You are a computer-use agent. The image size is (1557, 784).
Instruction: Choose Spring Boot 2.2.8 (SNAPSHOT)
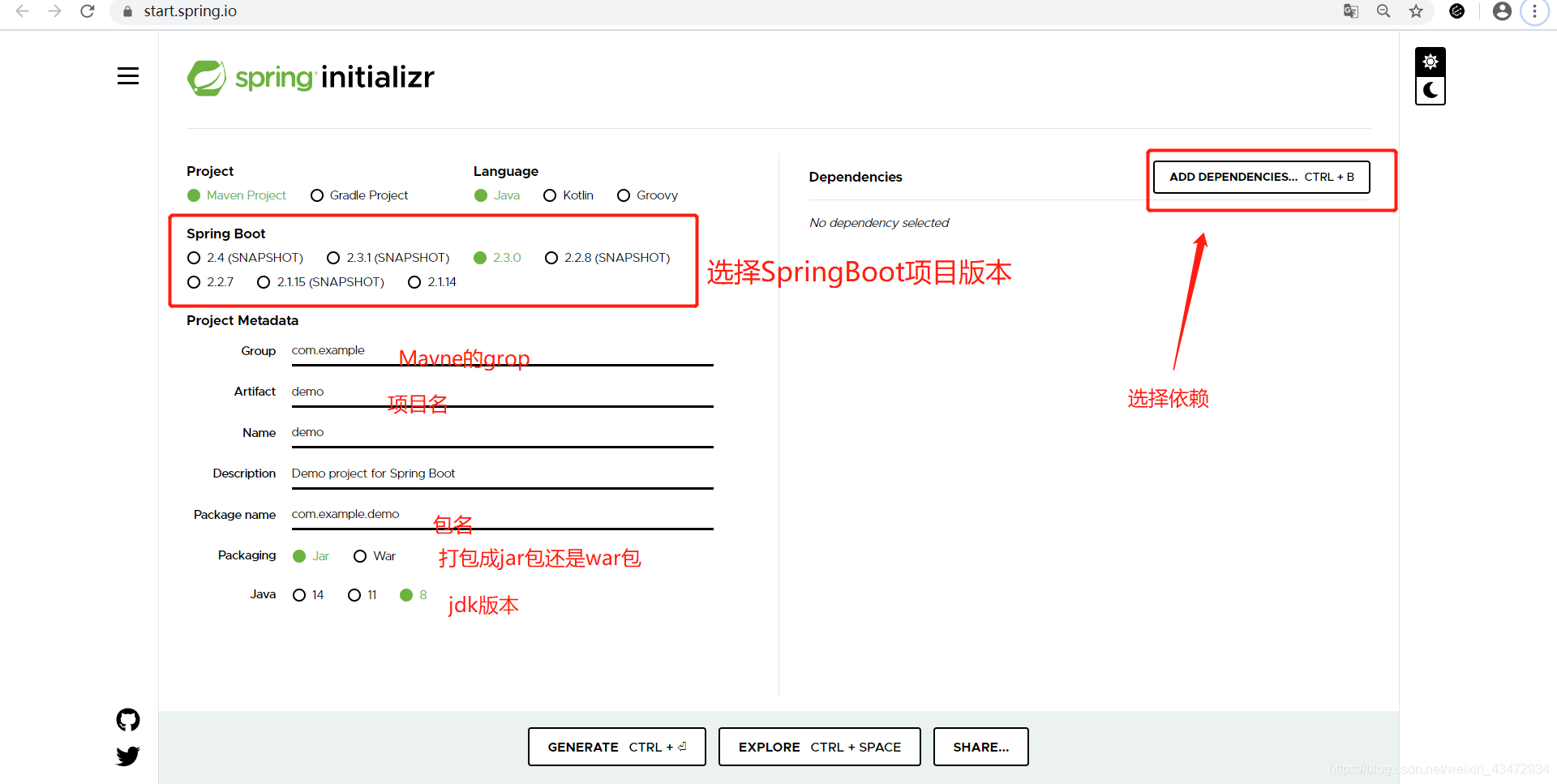pyautogui.click(x=607, y=258)
